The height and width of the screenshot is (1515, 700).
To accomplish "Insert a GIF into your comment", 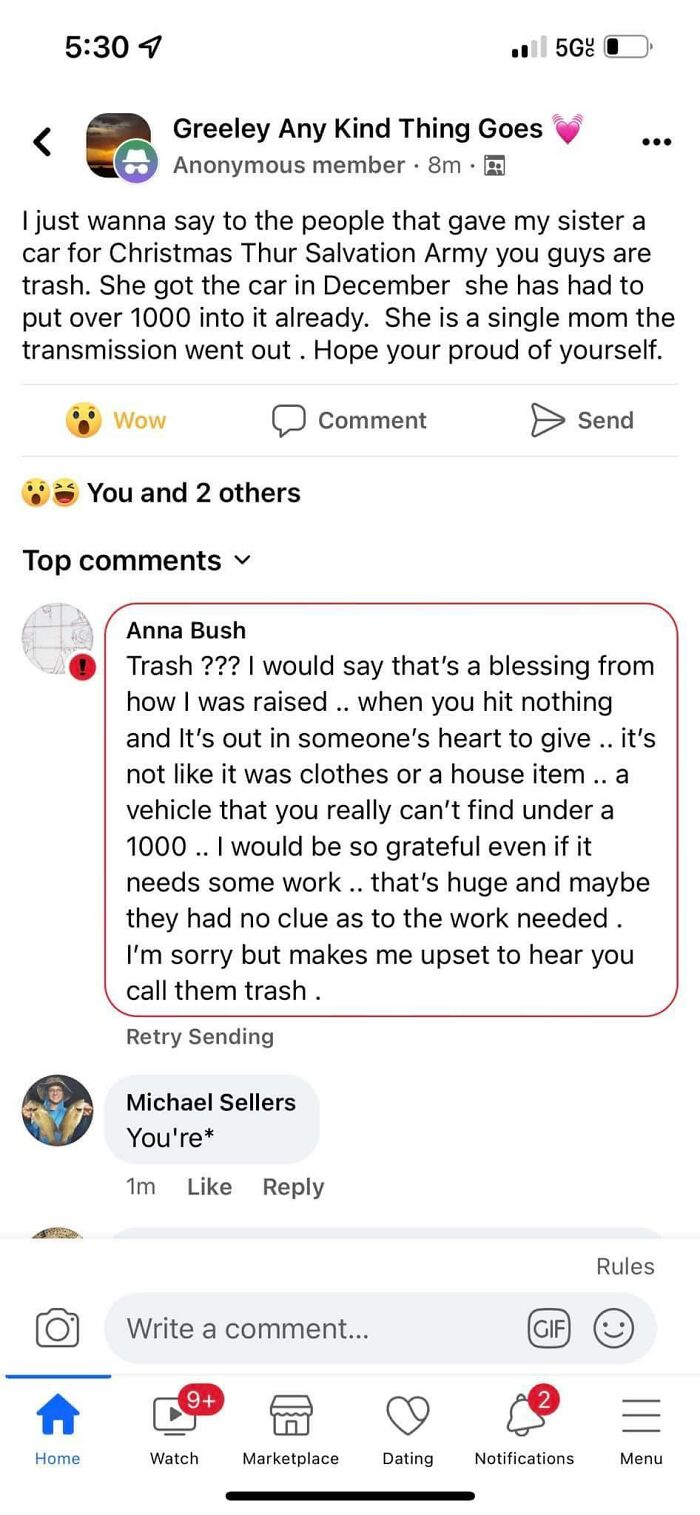I will coord(549,1328).
